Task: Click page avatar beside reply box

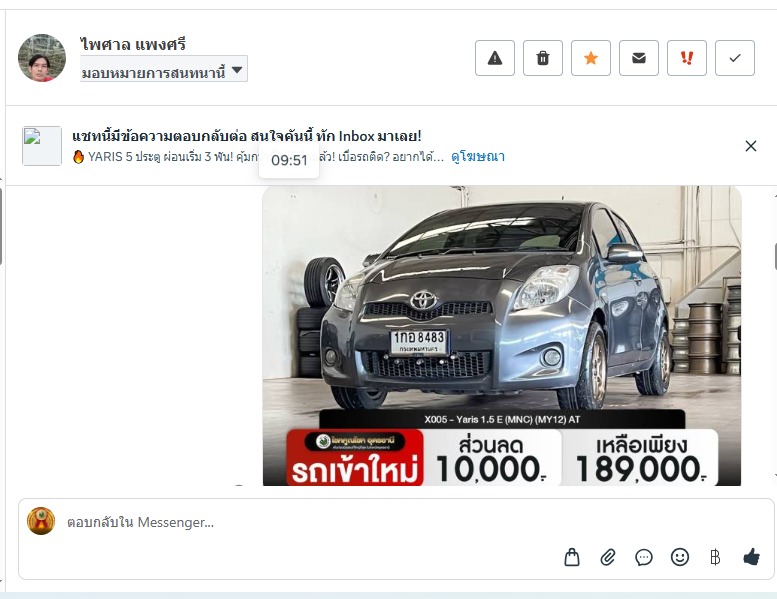Action: pos(41,521)
